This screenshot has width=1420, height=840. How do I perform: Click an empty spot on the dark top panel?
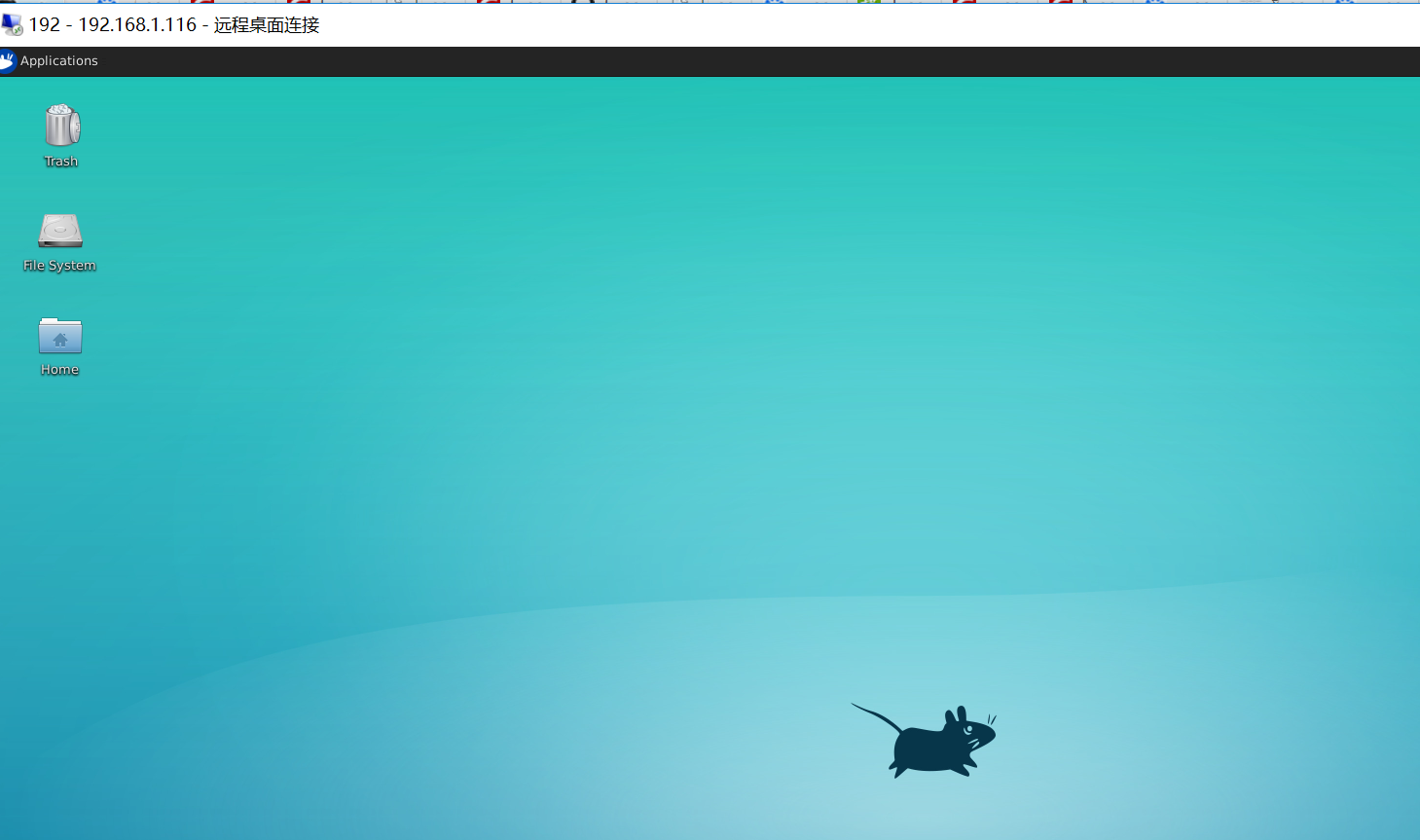[x=681, y=60]
